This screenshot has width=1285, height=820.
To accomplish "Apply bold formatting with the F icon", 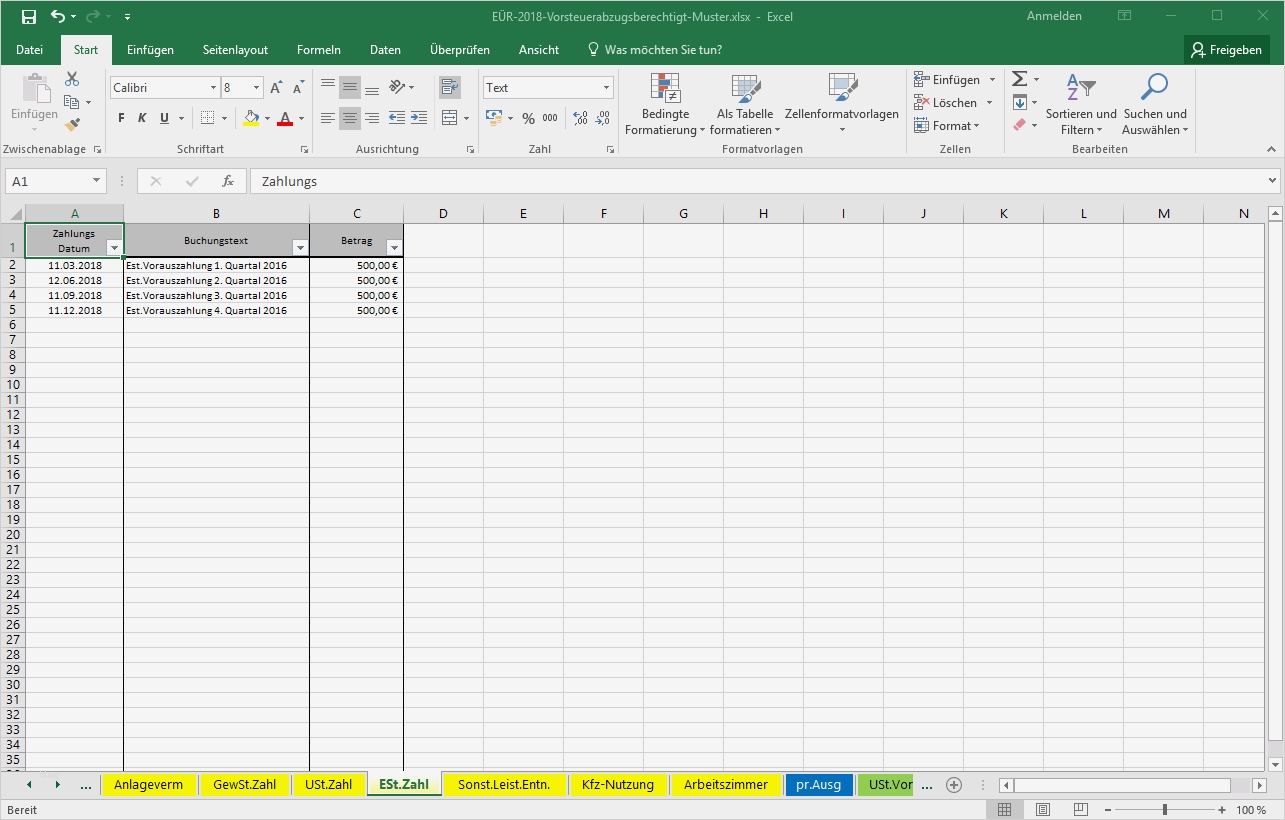I will click(119, 117).
